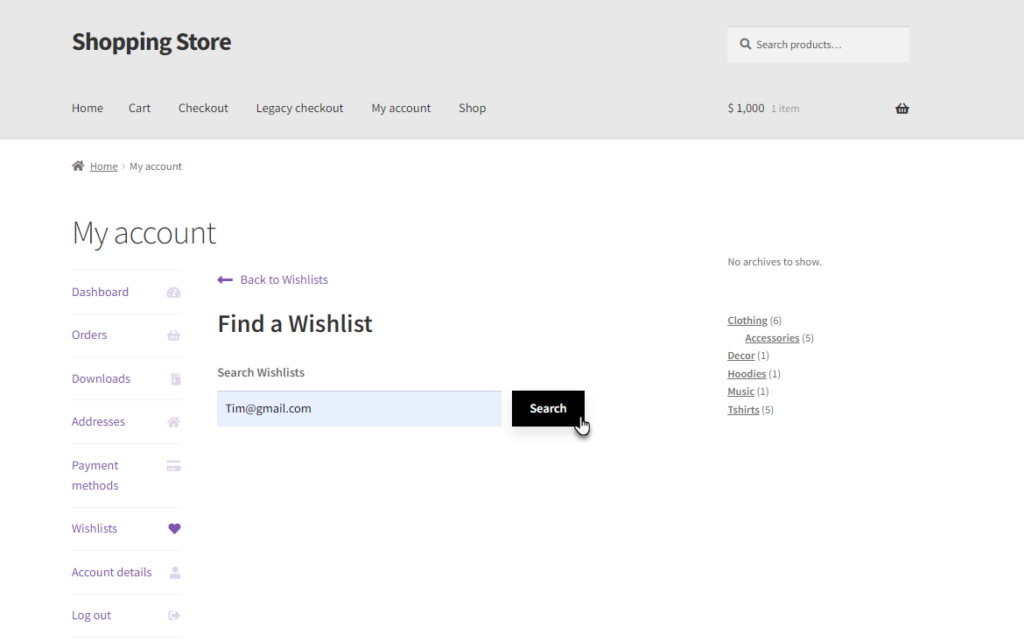This screenshot has width=1024, height=642.
Task: Click the magnifier icon in product search
Action: (x=745, y=44)
